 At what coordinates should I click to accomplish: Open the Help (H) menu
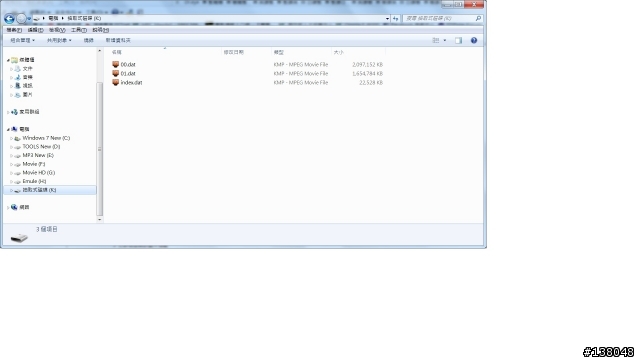(100, 30)
